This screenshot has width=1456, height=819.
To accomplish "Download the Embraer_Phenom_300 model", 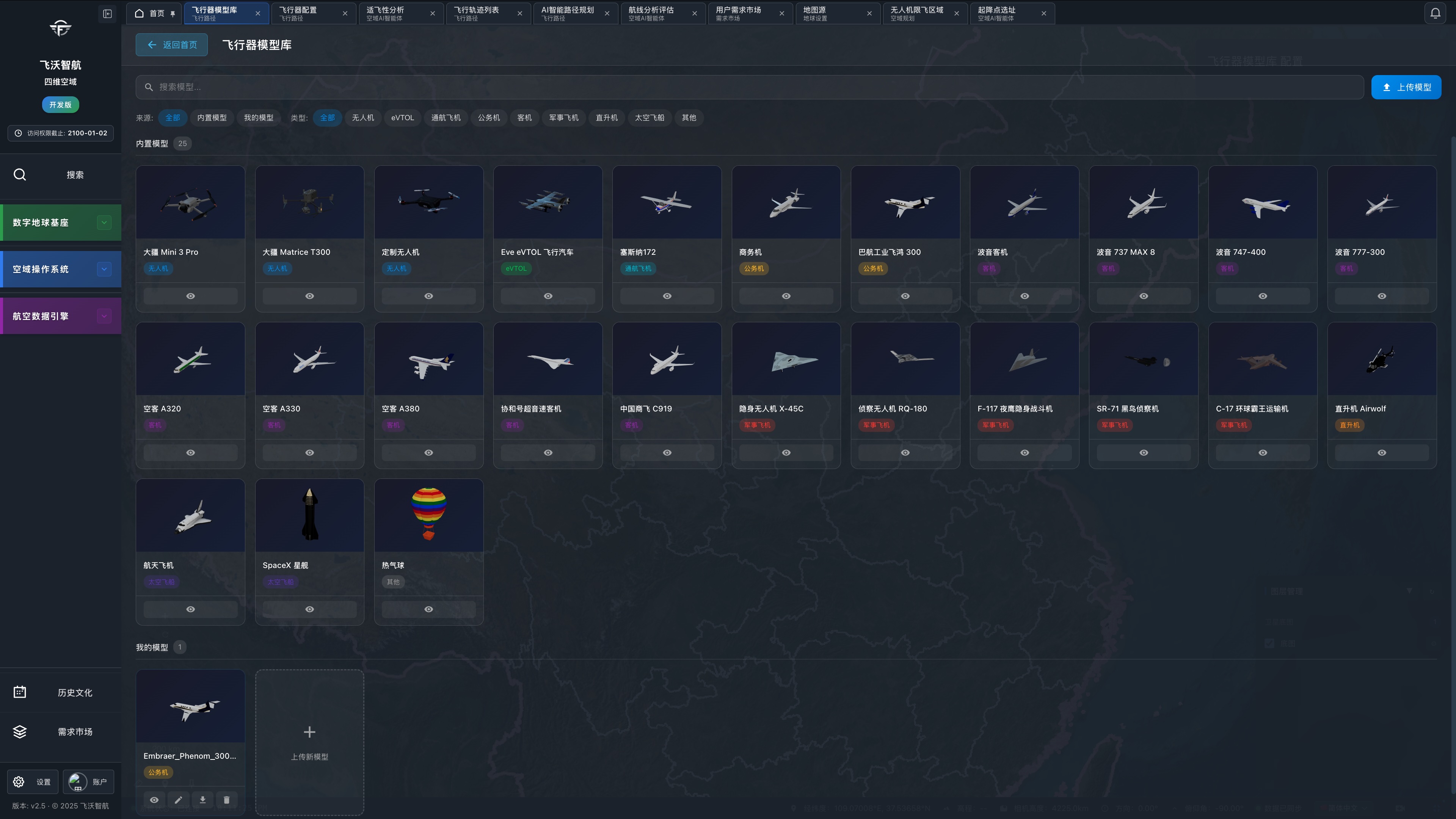I will pos(202,799).
